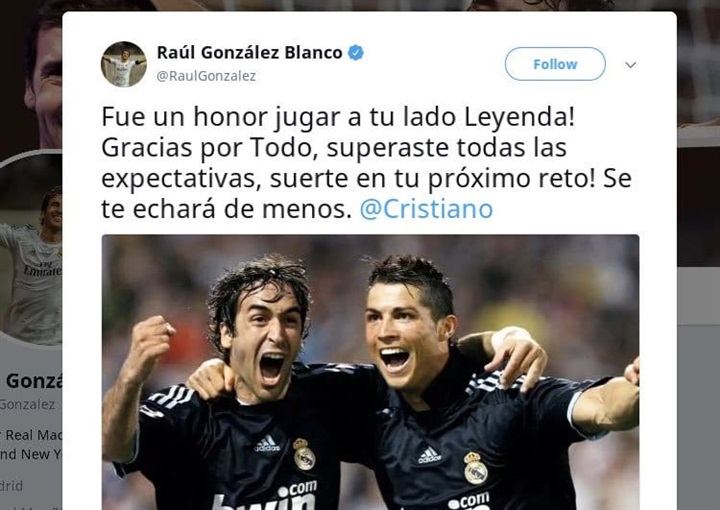This screenshot has height=510, width=720.
Task: Open Raúl González Blanco's round avatar
Action: pos(124,64)
